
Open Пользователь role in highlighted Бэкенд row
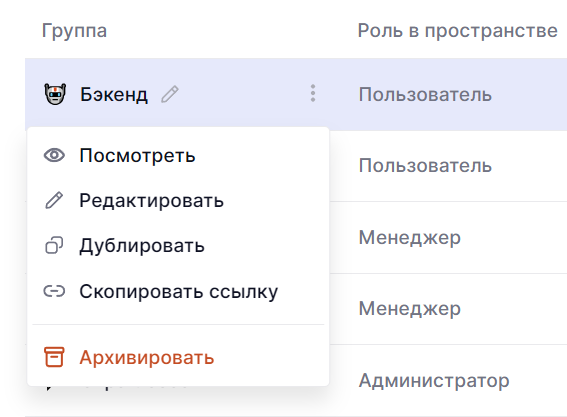(425, 95)
